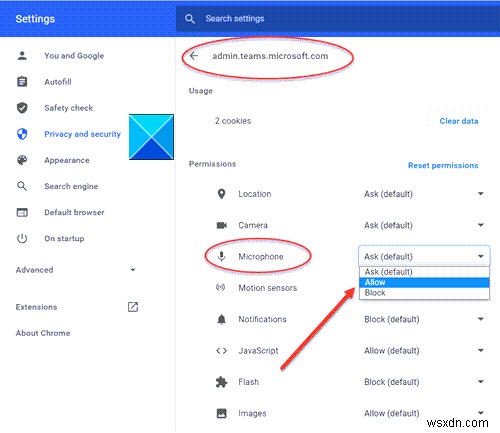Click the Autofill clipboard icon
This screenshot has width=500, height=433.
(x=22, y=82)
